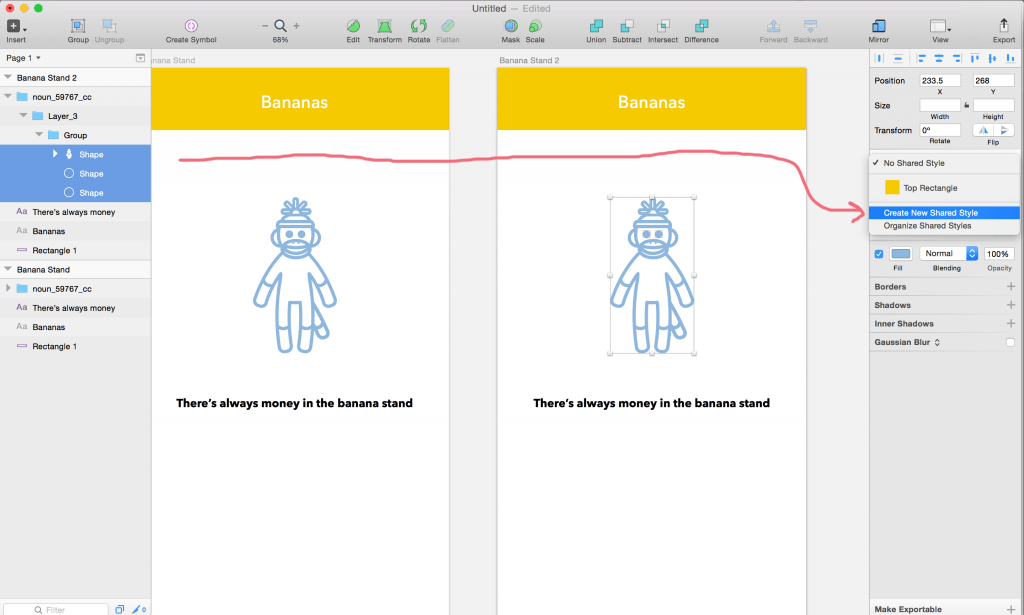1024x615 pixels.
Task: Expand the noun_59767_cc group under Banana Stand
Action: 9,289
